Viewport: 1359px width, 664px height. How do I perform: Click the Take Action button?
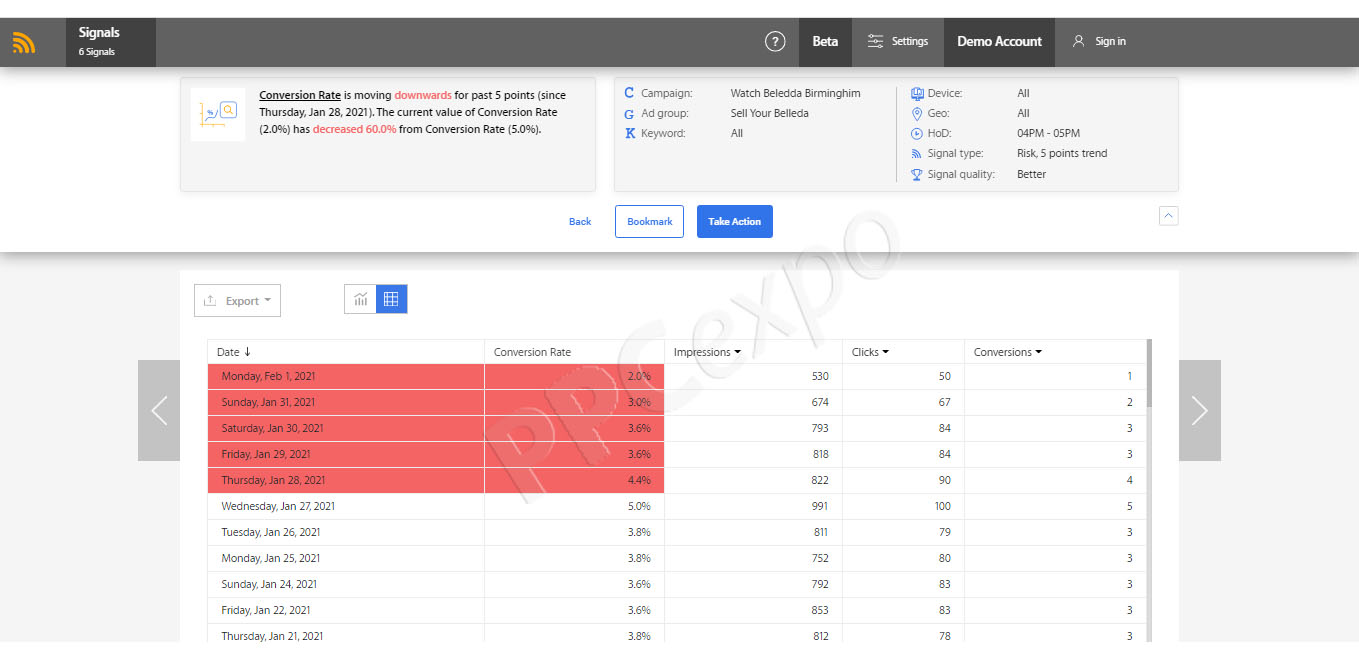click(735, 221)
